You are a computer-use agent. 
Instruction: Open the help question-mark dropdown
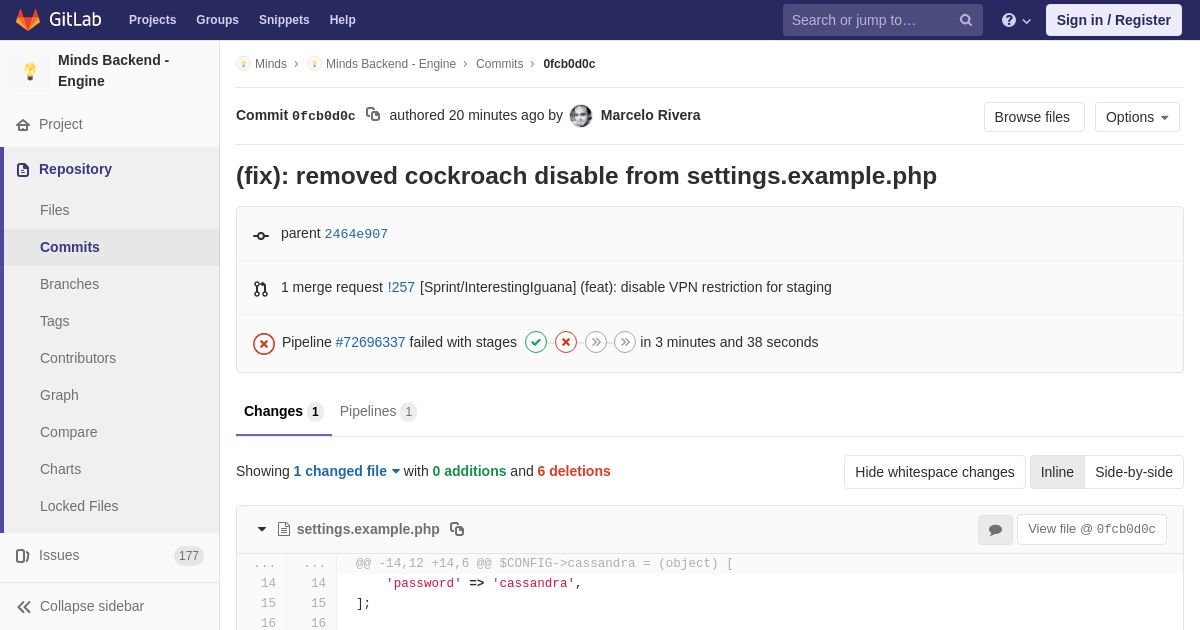click(1016, 20)
